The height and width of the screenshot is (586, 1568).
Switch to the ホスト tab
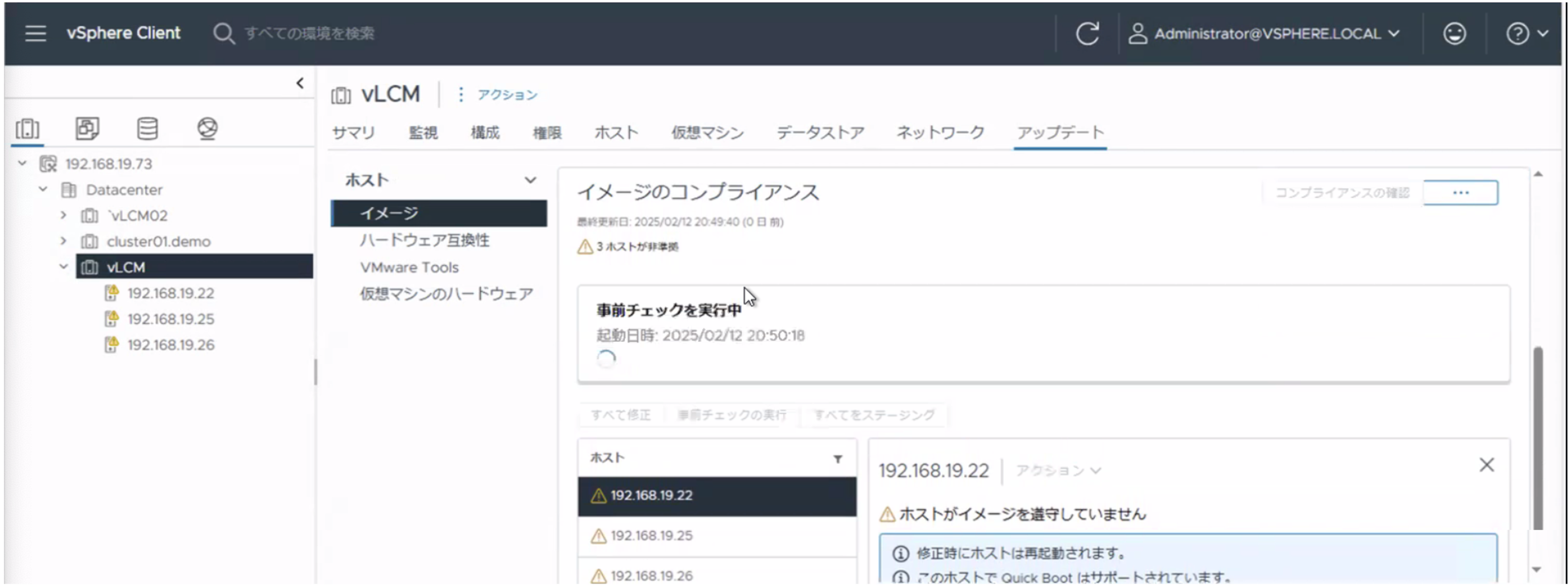point(616,133)
